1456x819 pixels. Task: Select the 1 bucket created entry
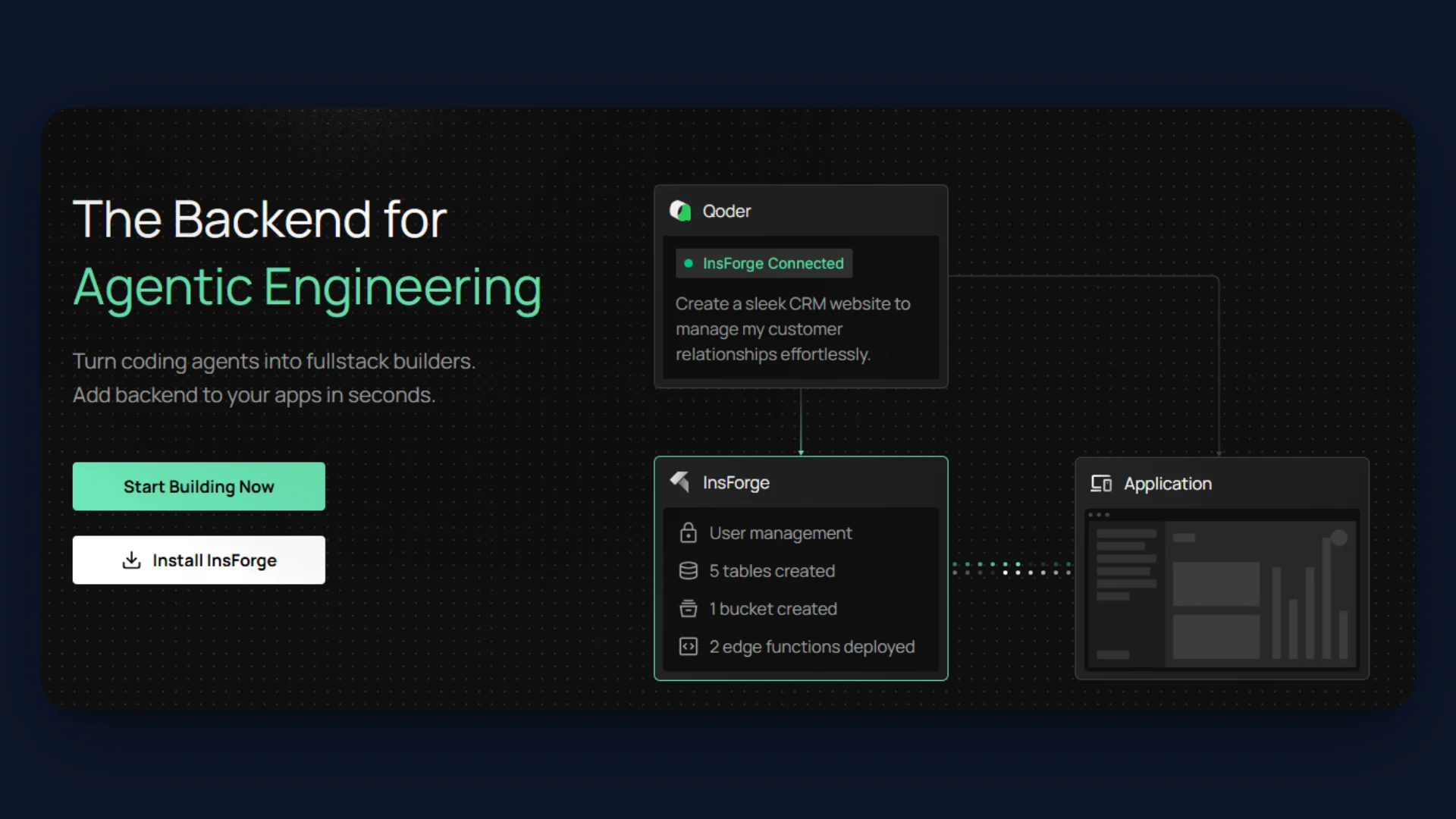(773, 608)
